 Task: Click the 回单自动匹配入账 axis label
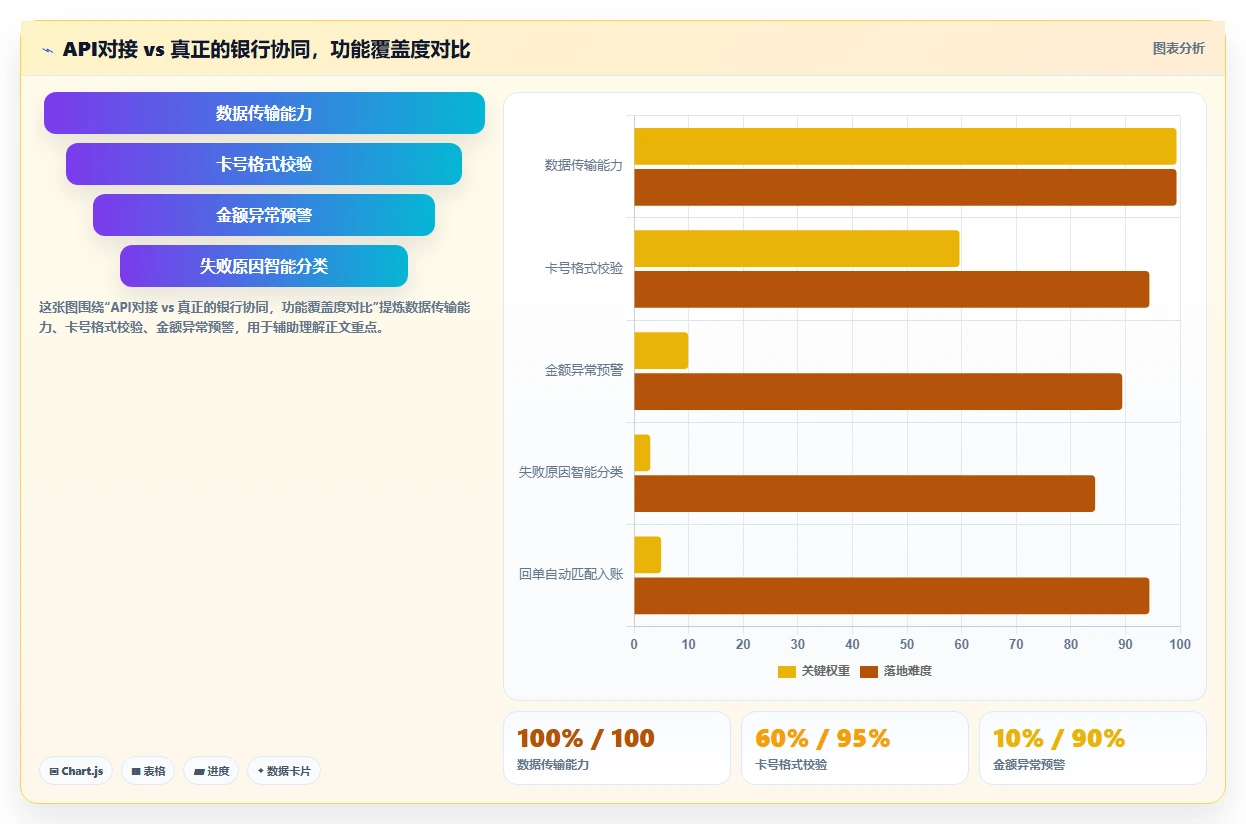pos(571,574)
